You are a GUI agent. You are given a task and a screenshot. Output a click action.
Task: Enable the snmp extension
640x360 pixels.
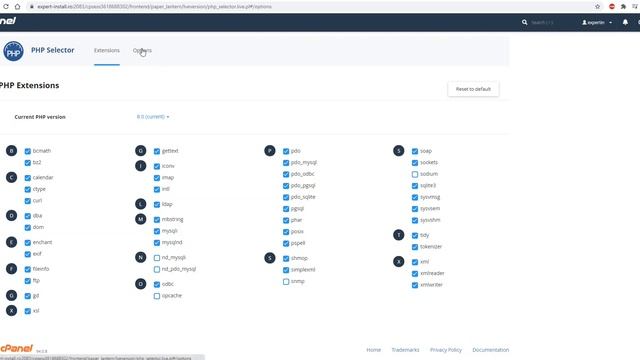286,282
